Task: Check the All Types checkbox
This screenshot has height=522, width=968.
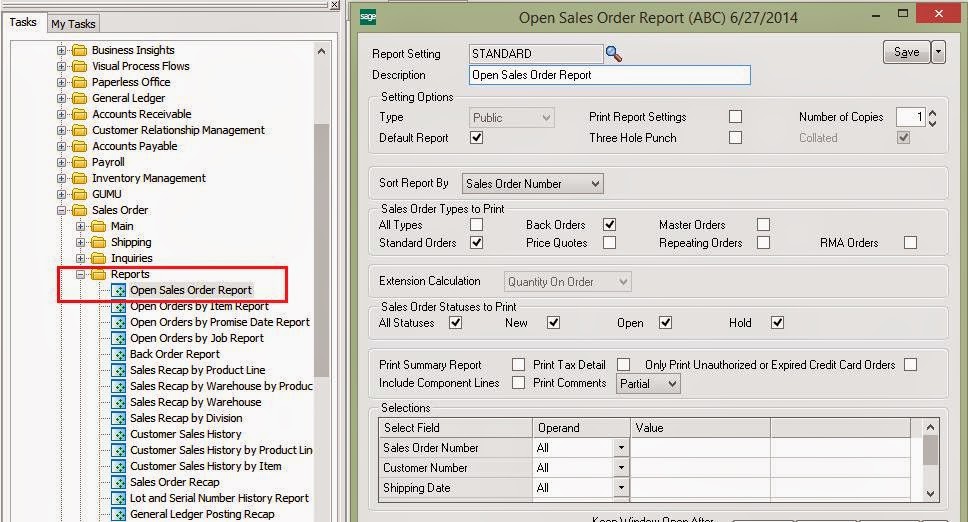Action: (476, 224)
